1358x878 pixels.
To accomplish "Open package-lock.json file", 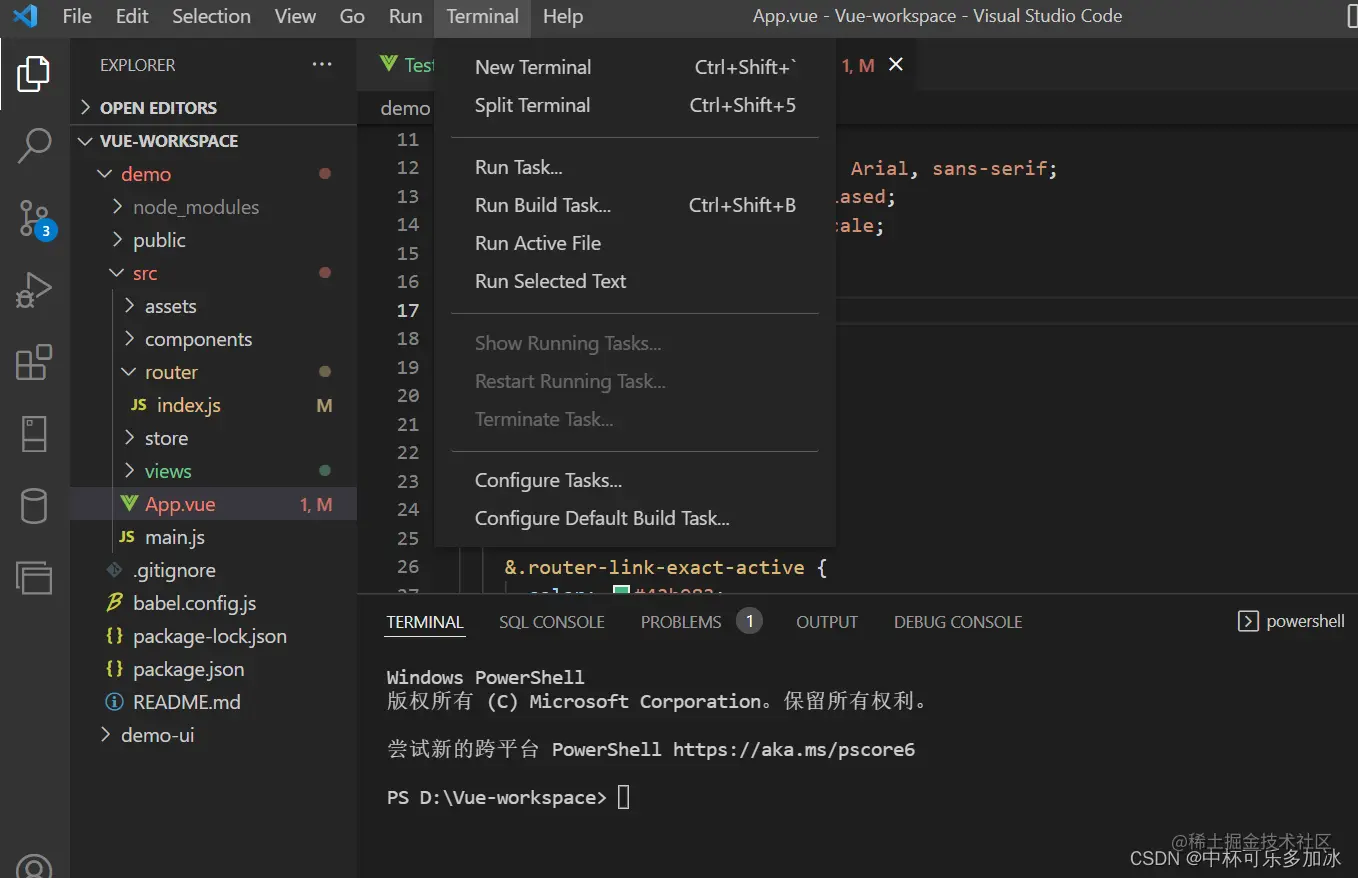I will 210,636.
